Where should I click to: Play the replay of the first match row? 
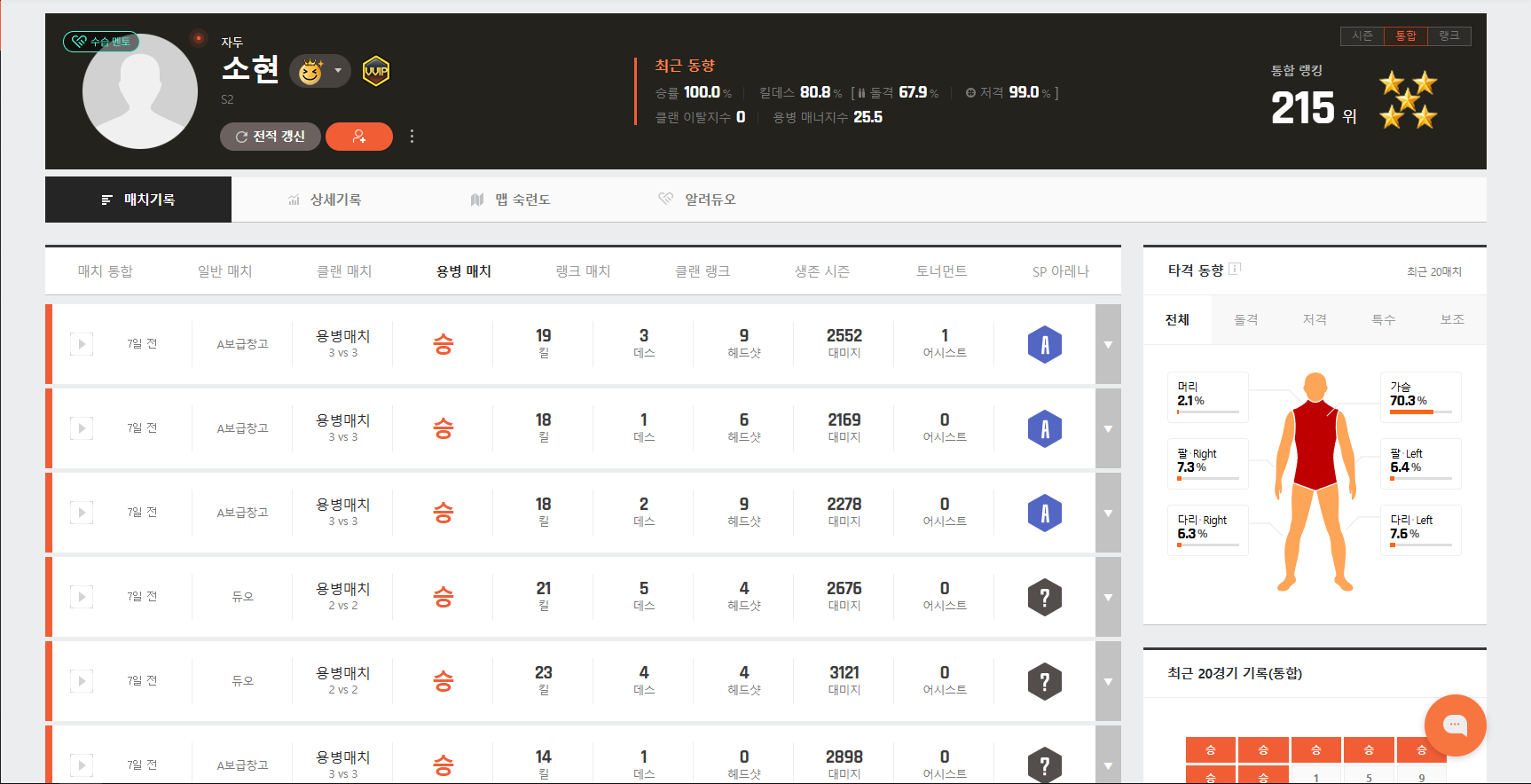[x=82, y=344]
